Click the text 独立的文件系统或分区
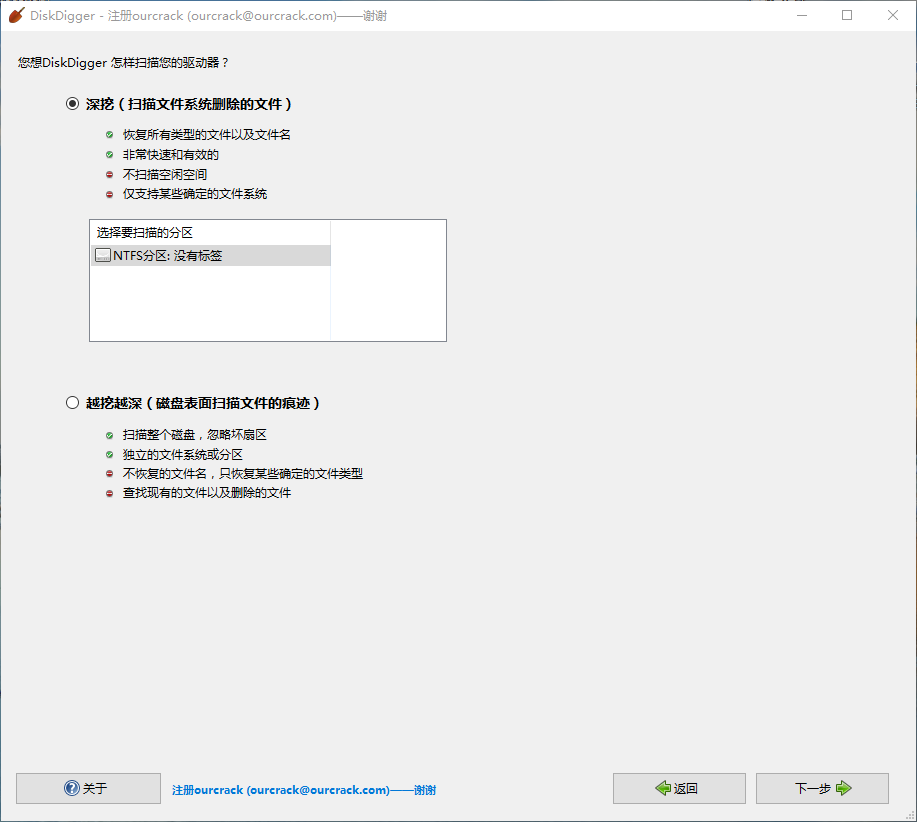917x822 pixels. 182,455
